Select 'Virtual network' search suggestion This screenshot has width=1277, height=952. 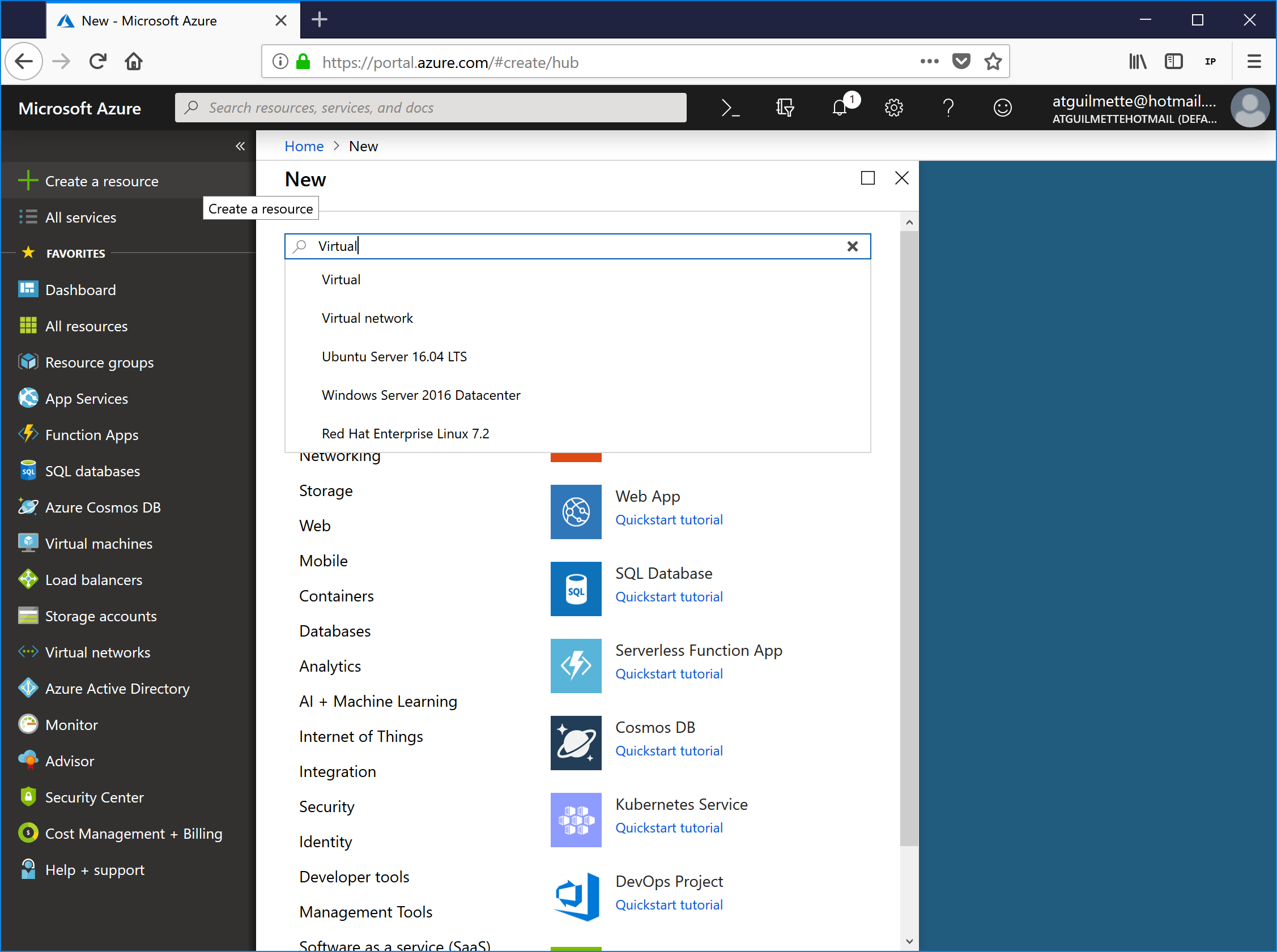pyautogui.click(x=367, y=318)
